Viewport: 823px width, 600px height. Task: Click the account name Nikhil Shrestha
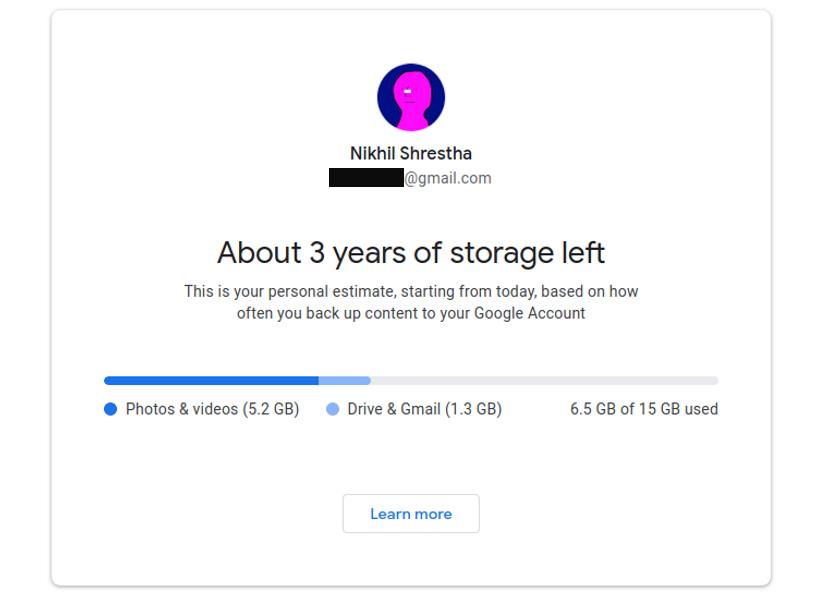411,153
